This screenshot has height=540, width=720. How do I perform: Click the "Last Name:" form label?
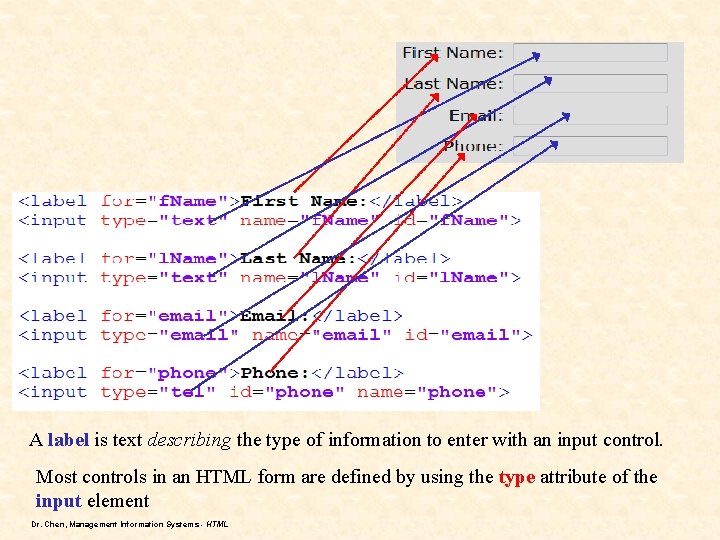454,84
